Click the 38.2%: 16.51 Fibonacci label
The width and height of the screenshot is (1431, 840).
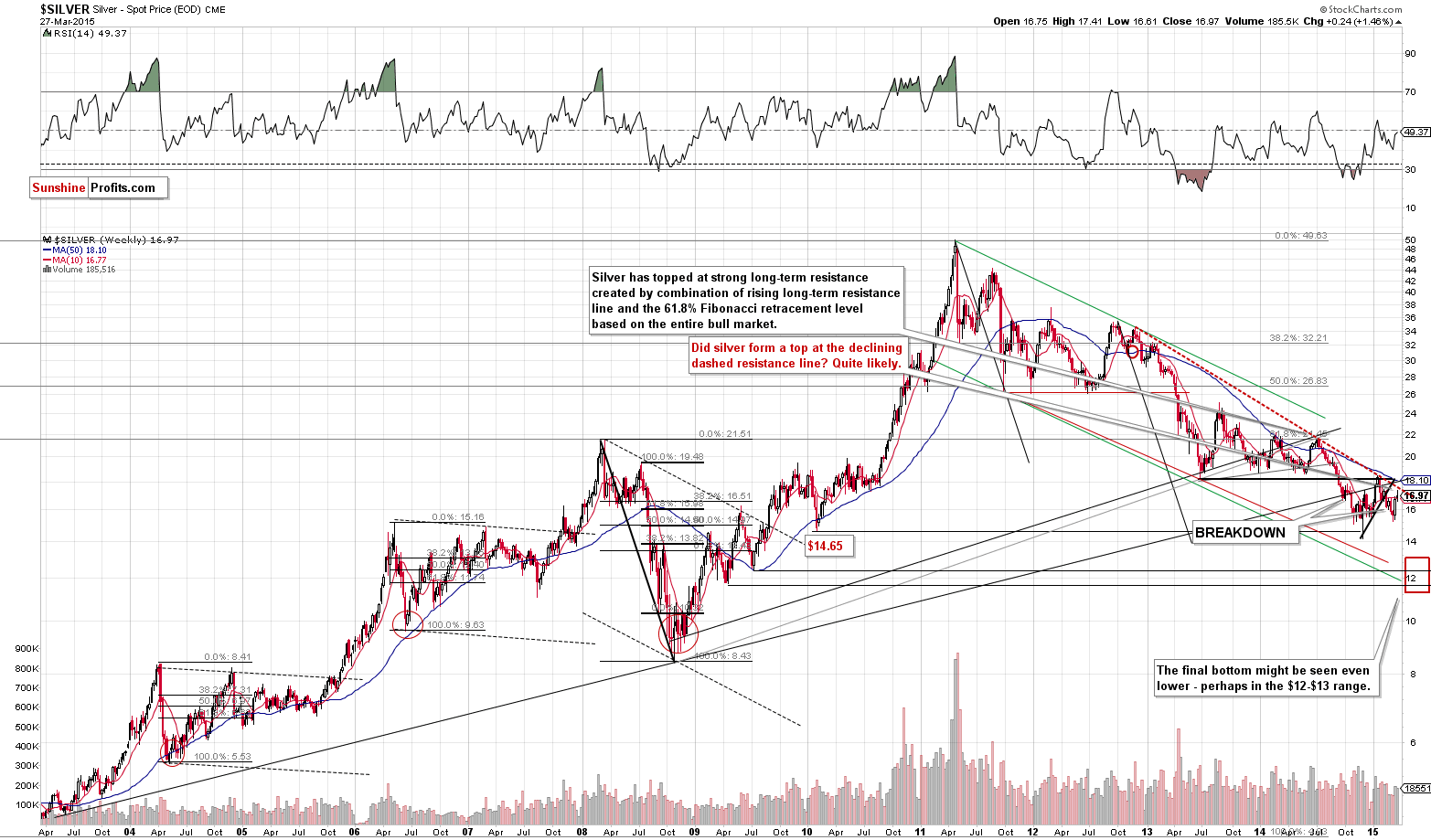coord(722,496)
